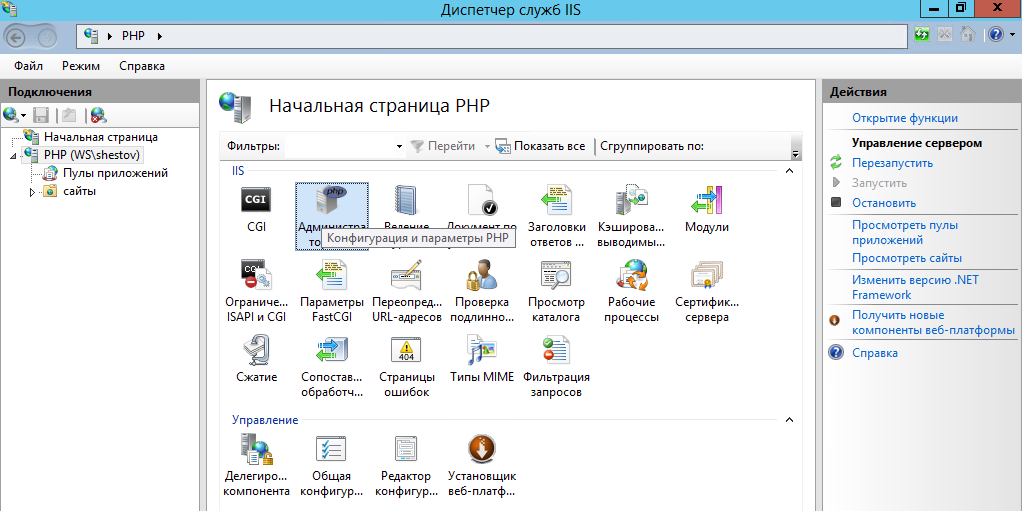Collapse the PHP (WS\shestov) server node

[14, 156]
